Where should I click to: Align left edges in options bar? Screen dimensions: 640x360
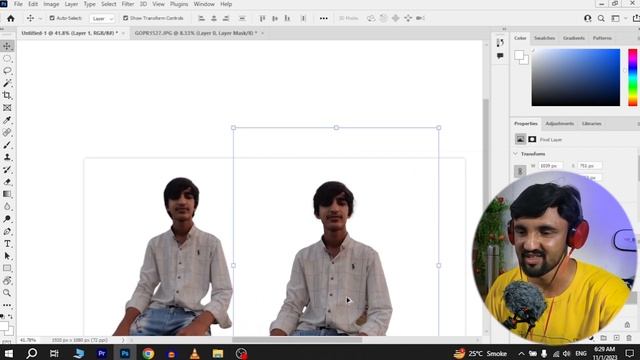(x=201, y=18)
